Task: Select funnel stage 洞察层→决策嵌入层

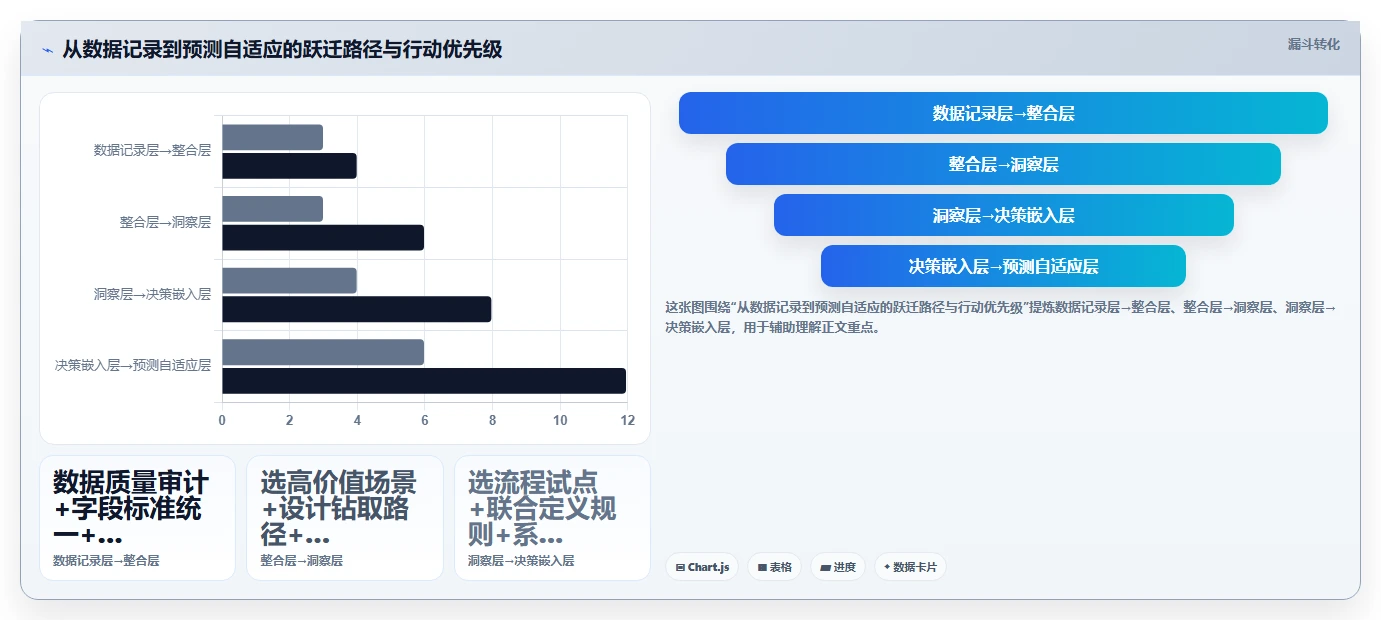Action: 1003,215
